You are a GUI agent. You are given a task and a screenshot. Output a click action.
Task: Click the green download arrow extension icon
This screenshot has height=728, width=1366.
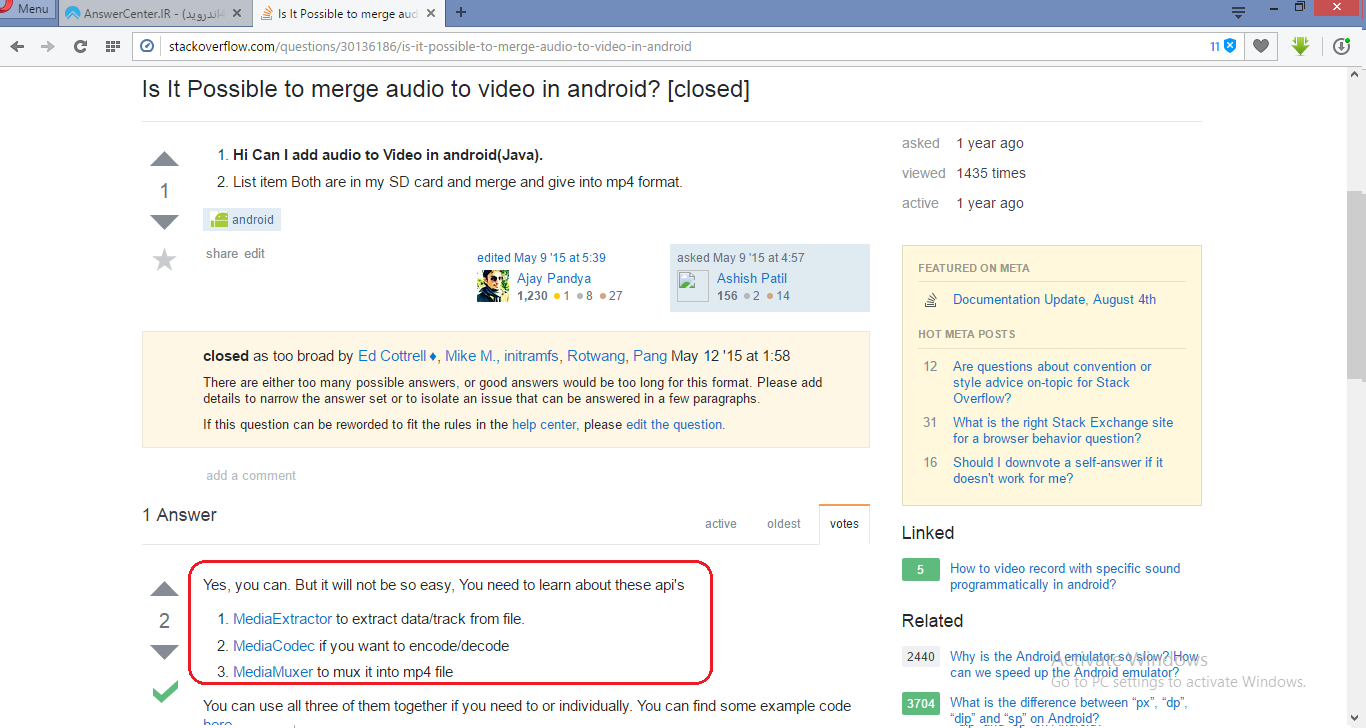click(1300, 46)
